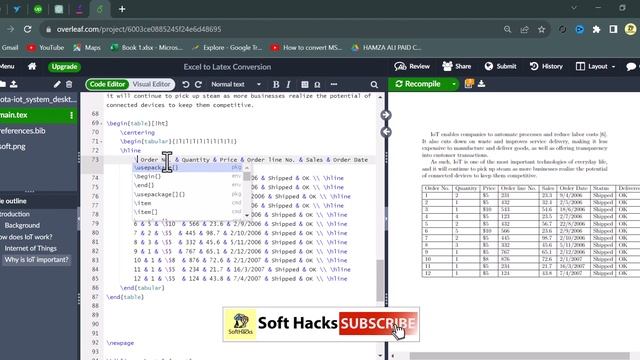
Task: Click the Submit button
Action: tap(500, 67)
